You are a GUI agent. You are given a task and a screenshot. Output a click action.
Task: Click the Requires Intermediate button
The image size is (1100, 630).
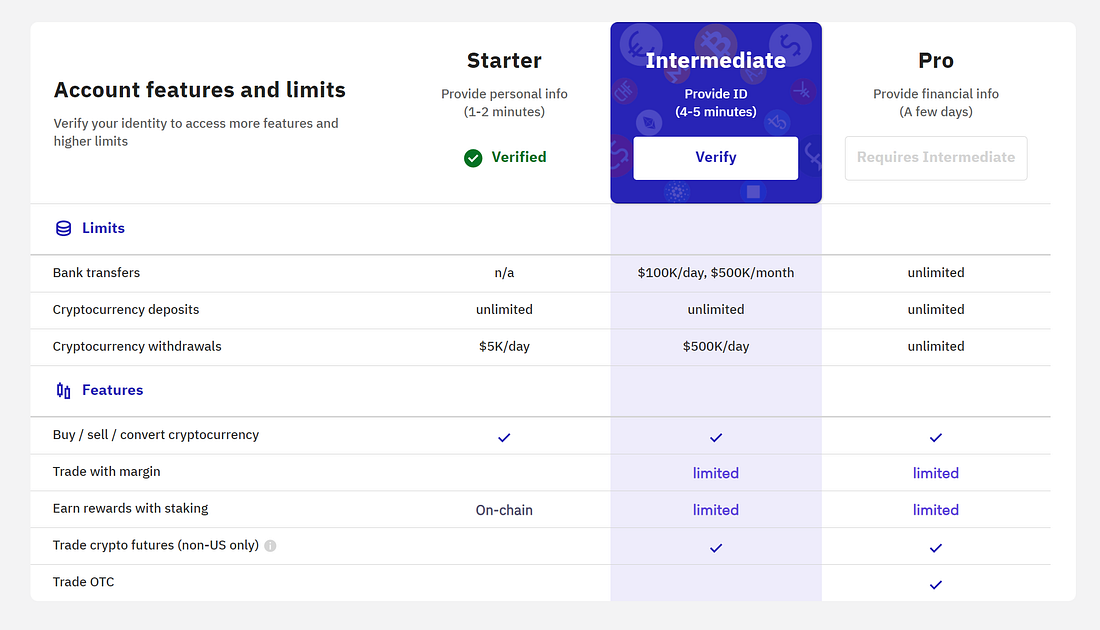pos(936,158)
